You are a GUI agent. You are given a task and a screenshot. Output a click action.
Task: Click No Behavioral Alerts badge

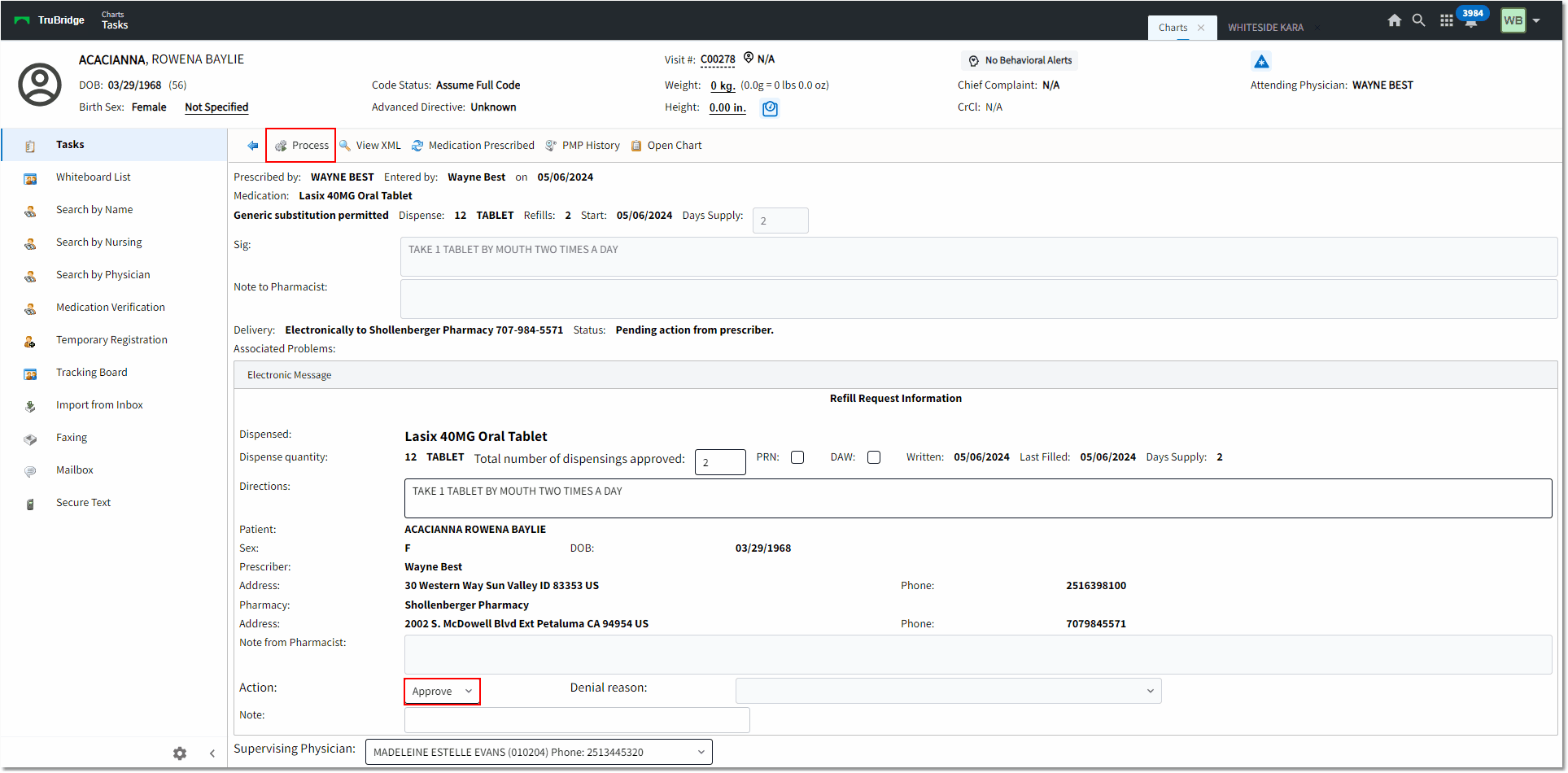tap(1020, 60)
